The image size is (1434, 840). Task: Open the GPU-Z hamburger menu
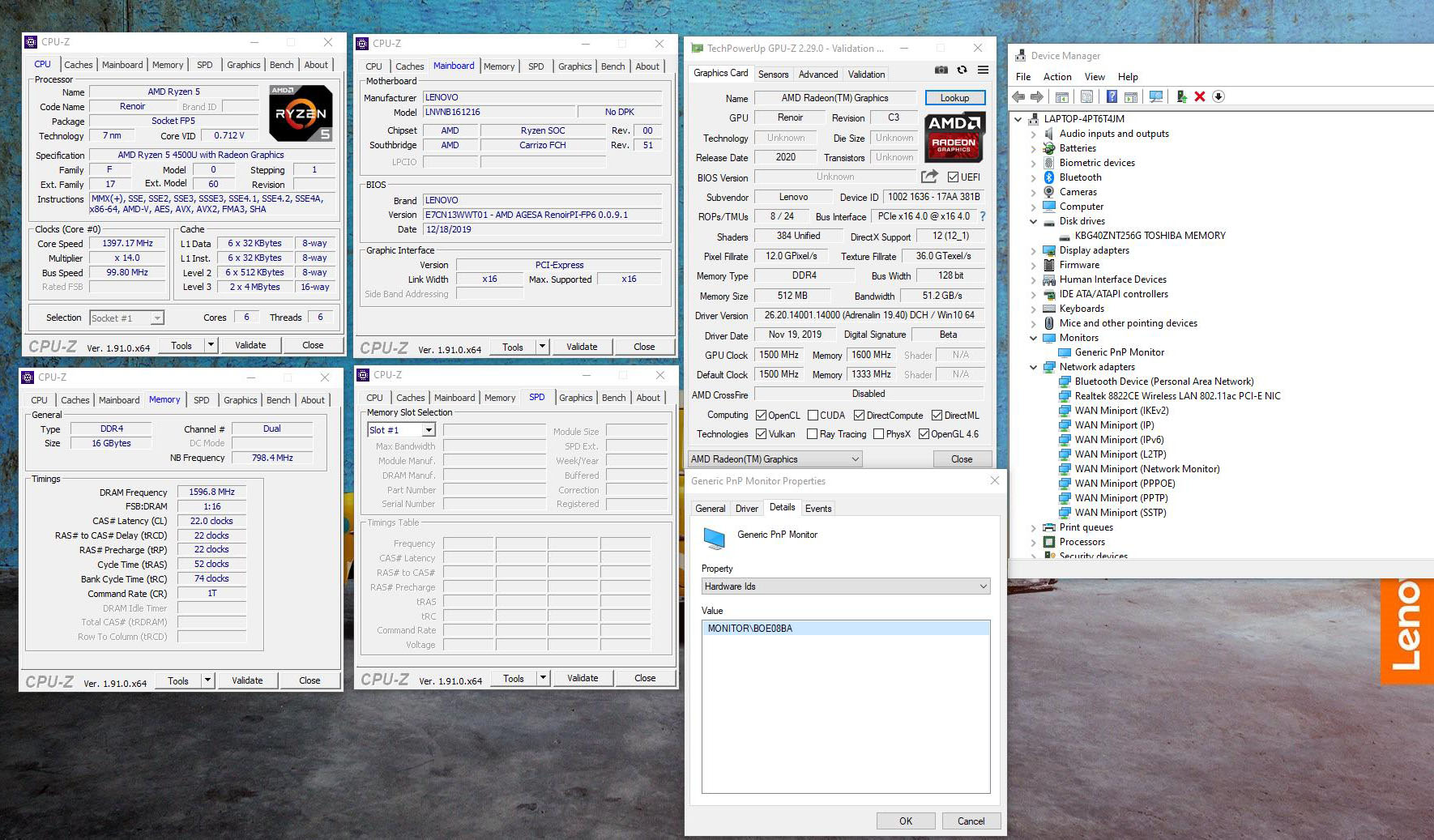point(983,70)
